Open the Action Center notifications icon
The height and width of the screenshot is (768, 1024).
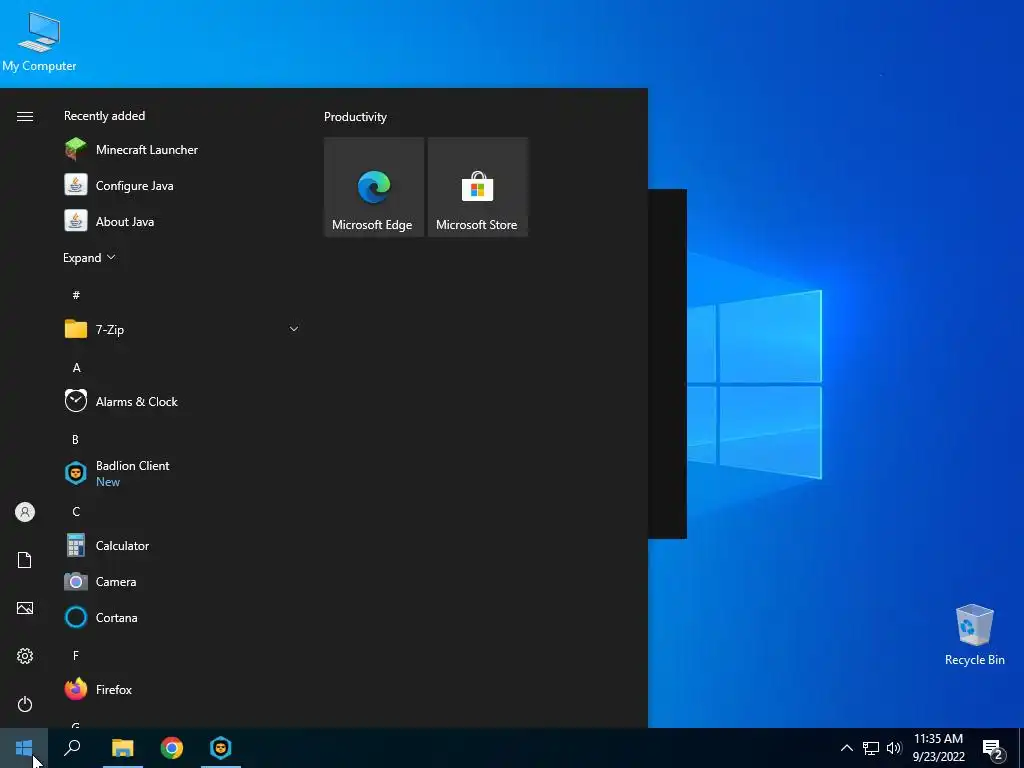pyautogui.click(x=993, y=748)
